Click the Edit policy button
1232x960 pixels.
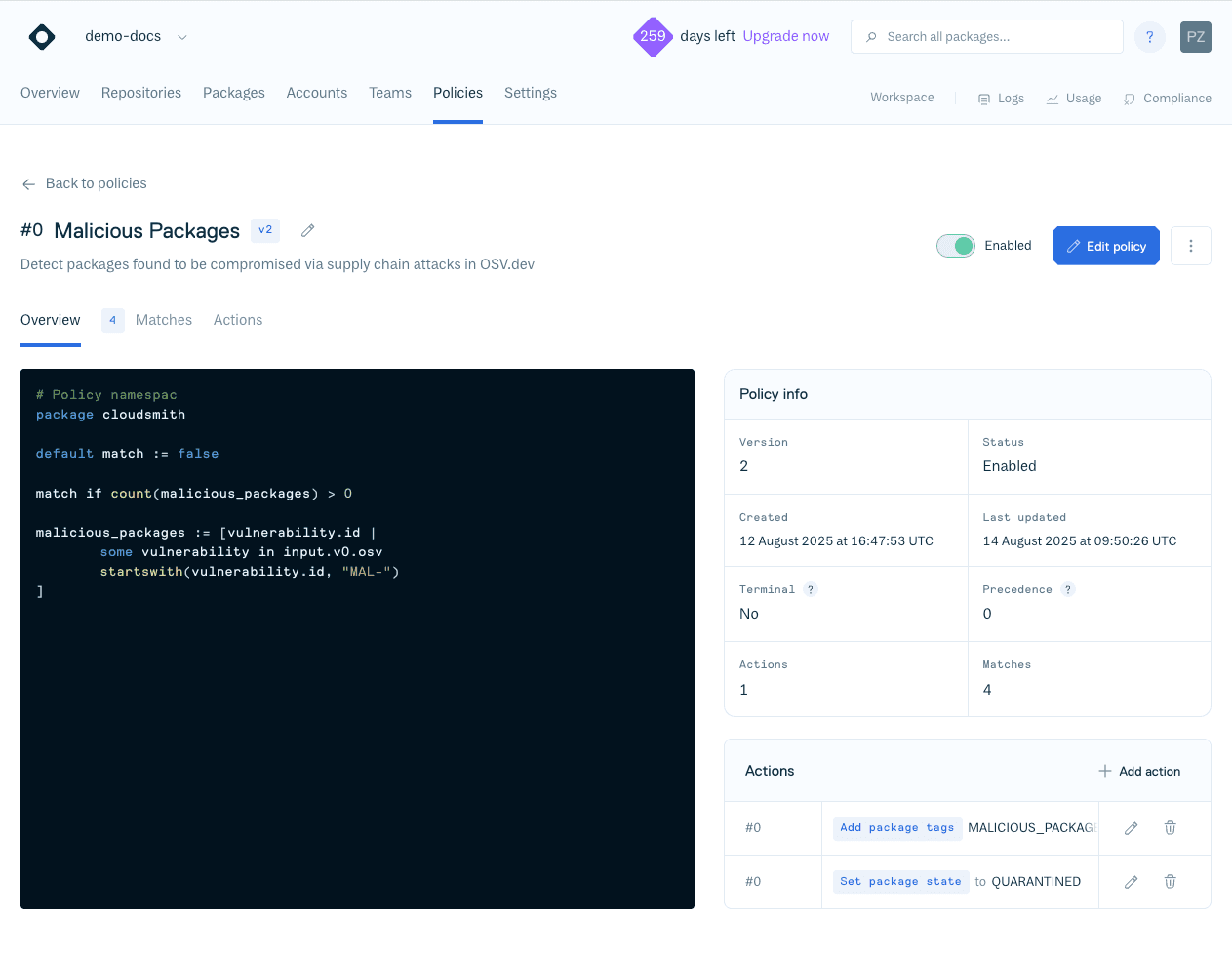1106,246
